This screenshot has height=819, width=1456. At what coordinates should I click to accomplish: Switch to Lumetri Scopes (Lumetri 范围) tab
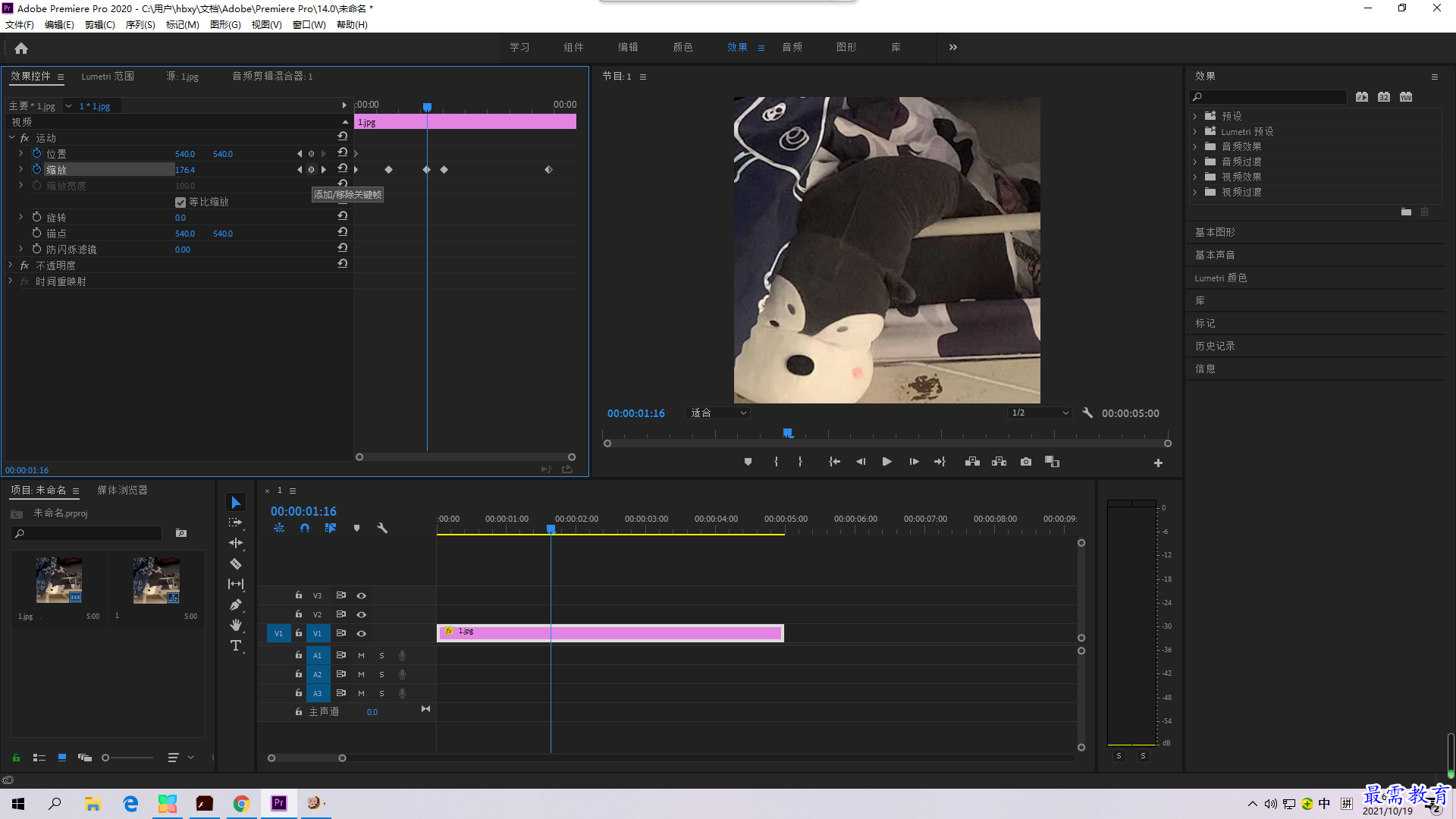(x=108, y=76)
